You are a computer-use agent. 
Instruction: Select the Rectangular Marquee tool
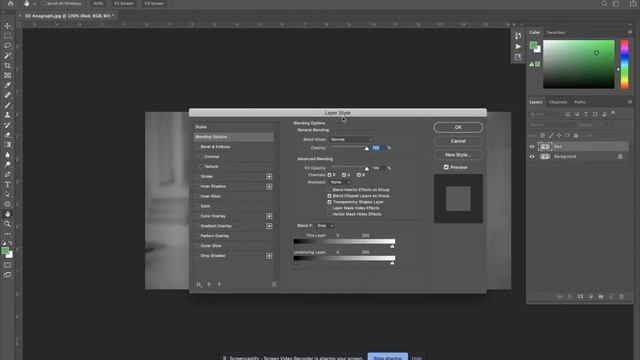tap(7, 36)
